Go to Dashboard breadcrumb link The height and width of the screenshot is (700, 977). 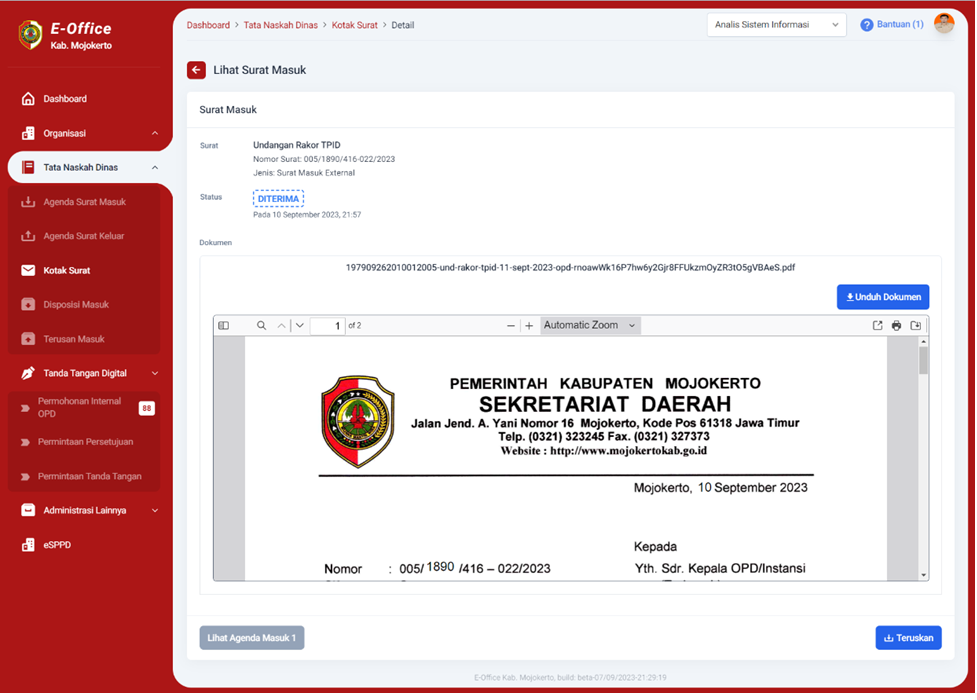208,25
